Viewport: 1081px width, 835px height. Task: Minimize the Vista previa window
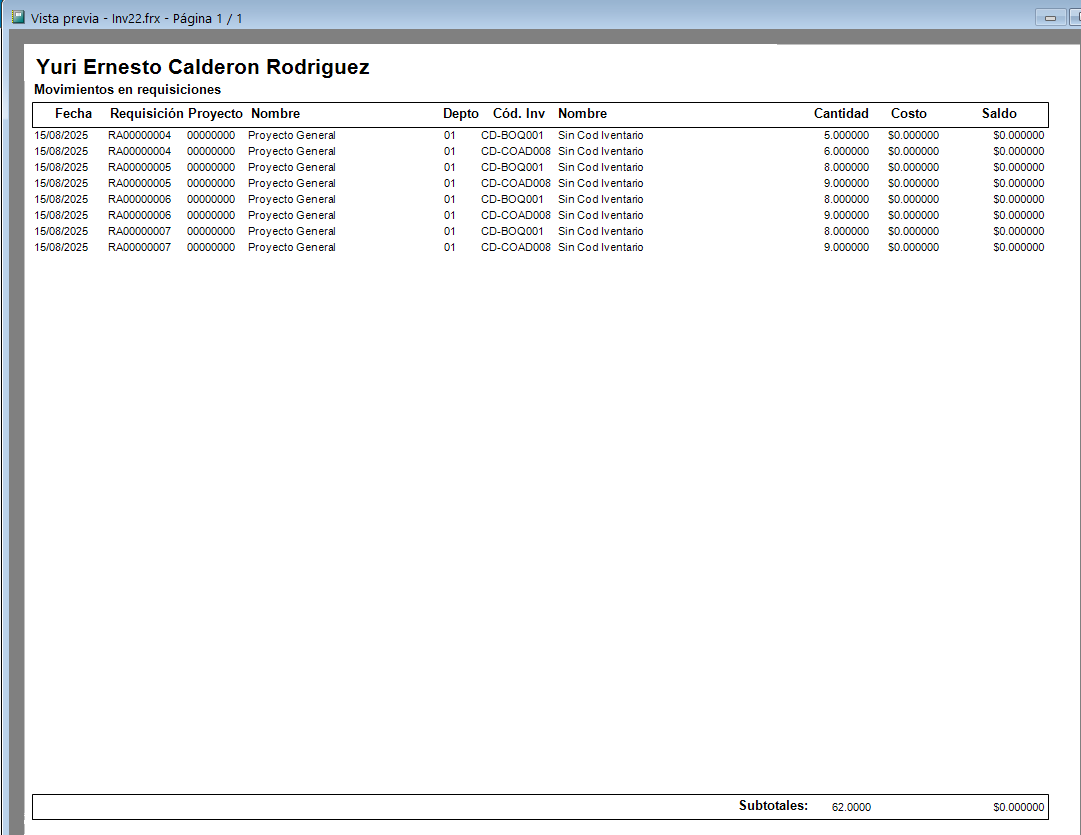(x=1050, y=18)
